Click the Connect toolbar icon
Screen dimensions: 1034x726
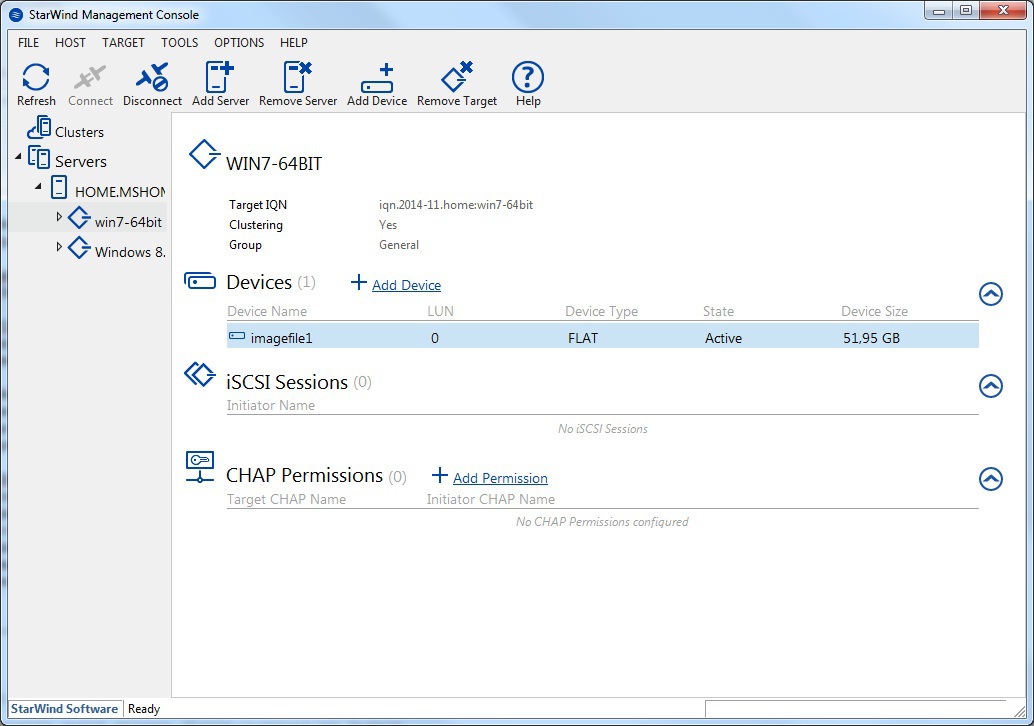click(x=90, y=77)
